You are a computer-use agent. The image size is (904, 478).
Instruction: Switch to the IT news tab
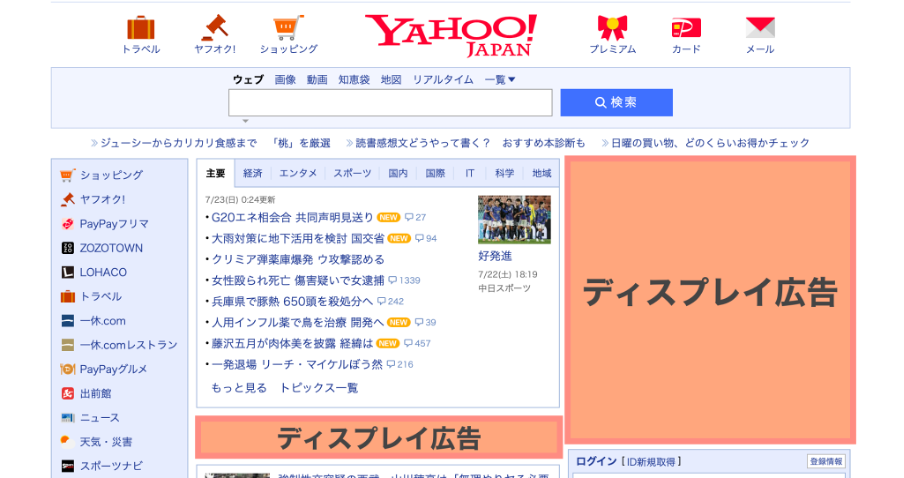(x=470, y=173)
